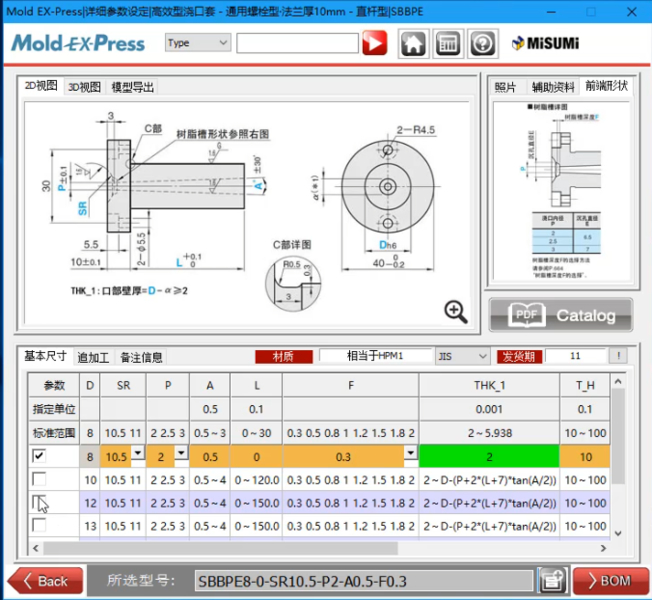
Task: Click the selected model number field
Action: (x=364, y=581)
